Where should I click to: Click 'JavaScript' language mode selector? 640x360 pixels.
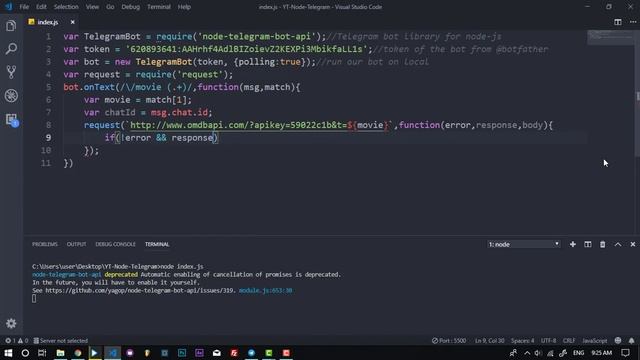coord(594,340)
